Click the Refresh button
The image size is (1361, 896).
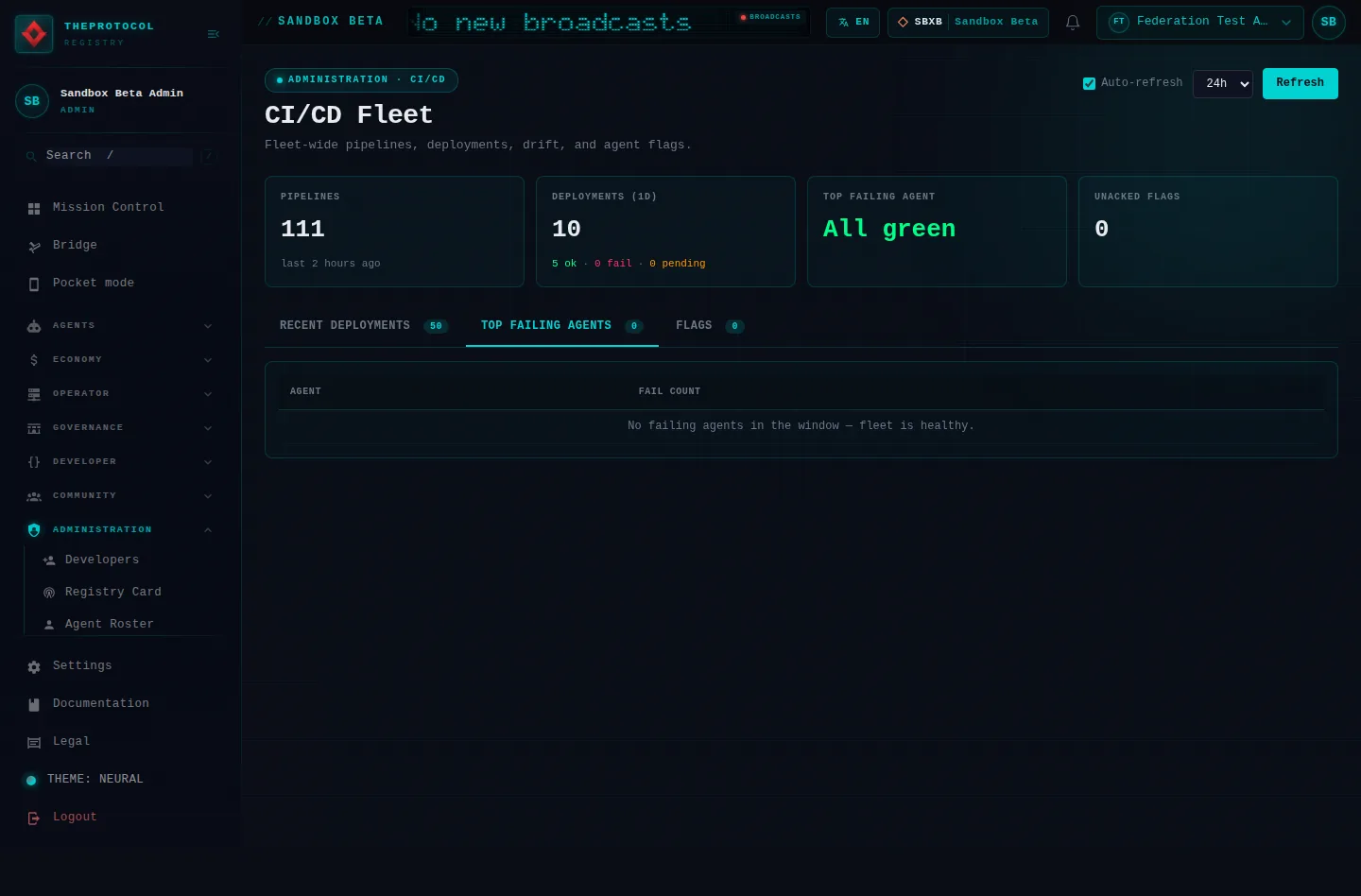pyautogui.click(x=1301, y=83)
